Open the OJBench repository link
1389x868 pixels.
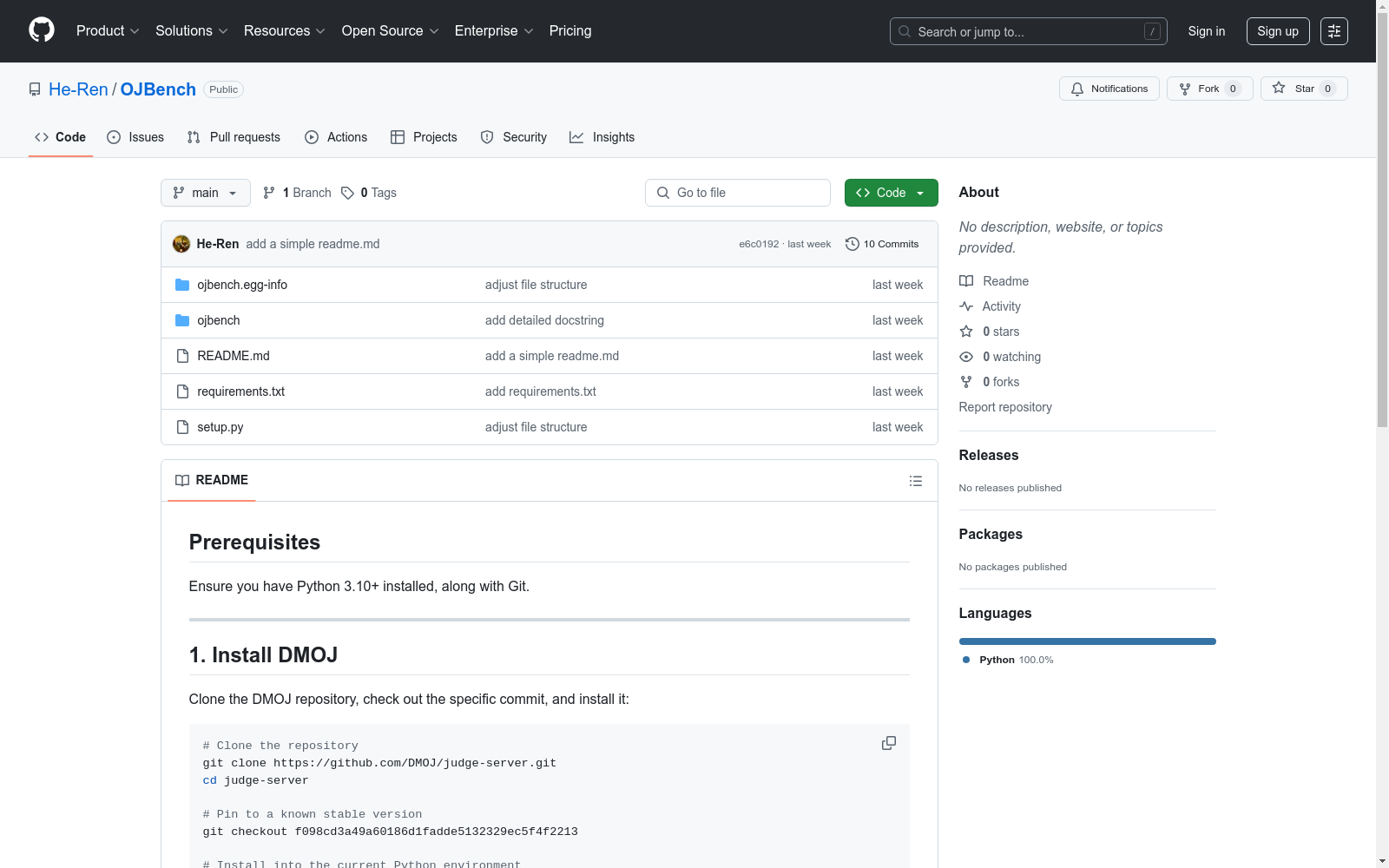click(x=158, y=89)
